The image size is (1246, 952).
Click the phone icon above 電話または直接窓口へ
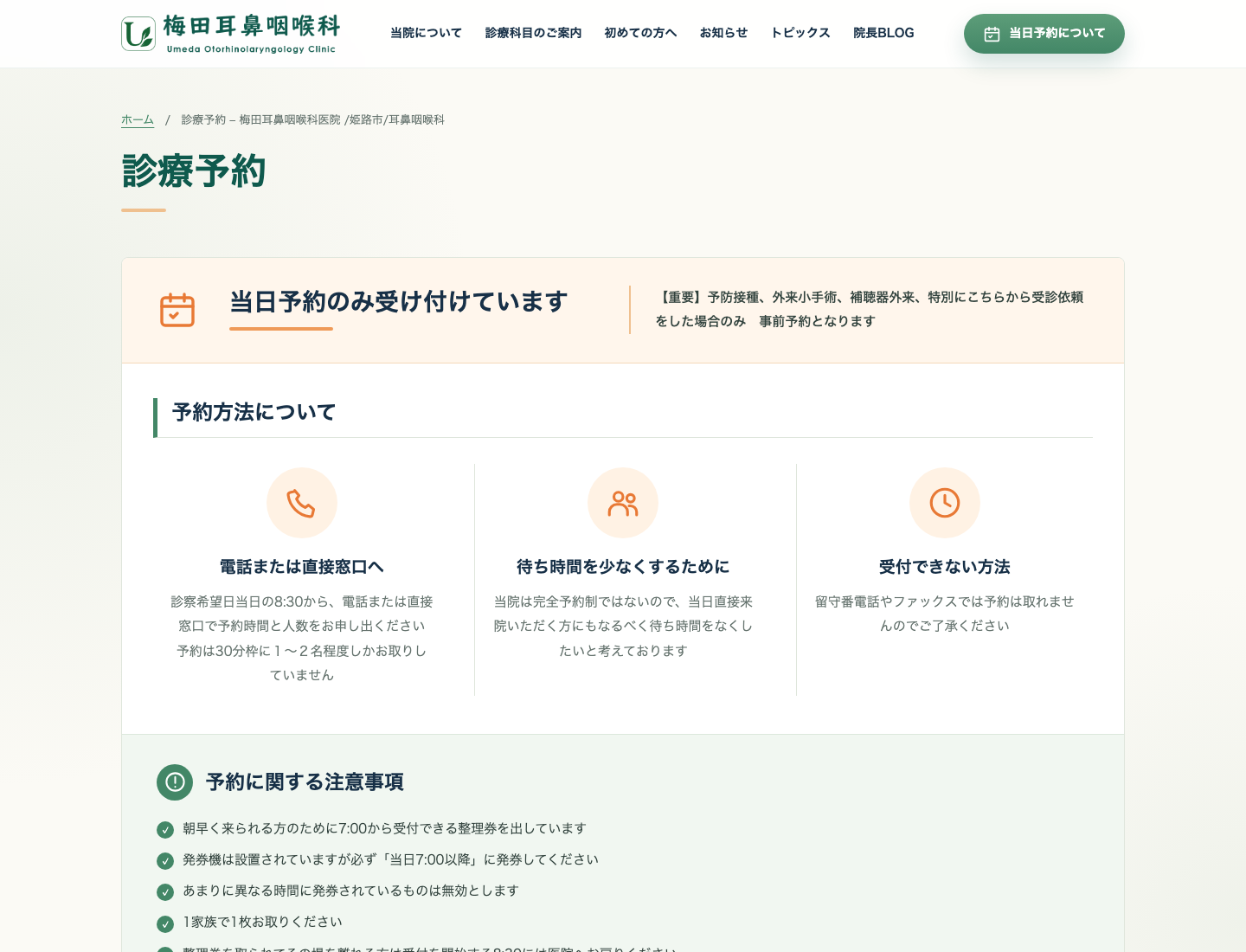pos(301,503)
